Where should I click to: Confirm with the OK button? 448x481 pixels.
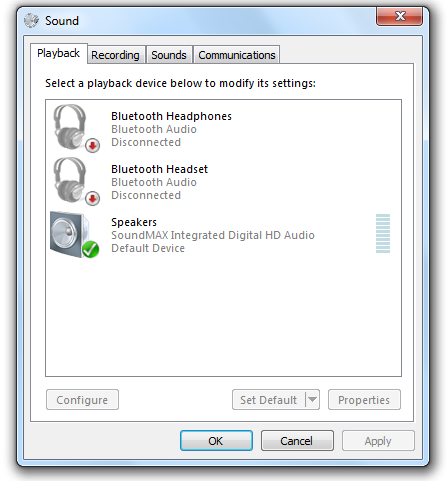pos(216,441)
